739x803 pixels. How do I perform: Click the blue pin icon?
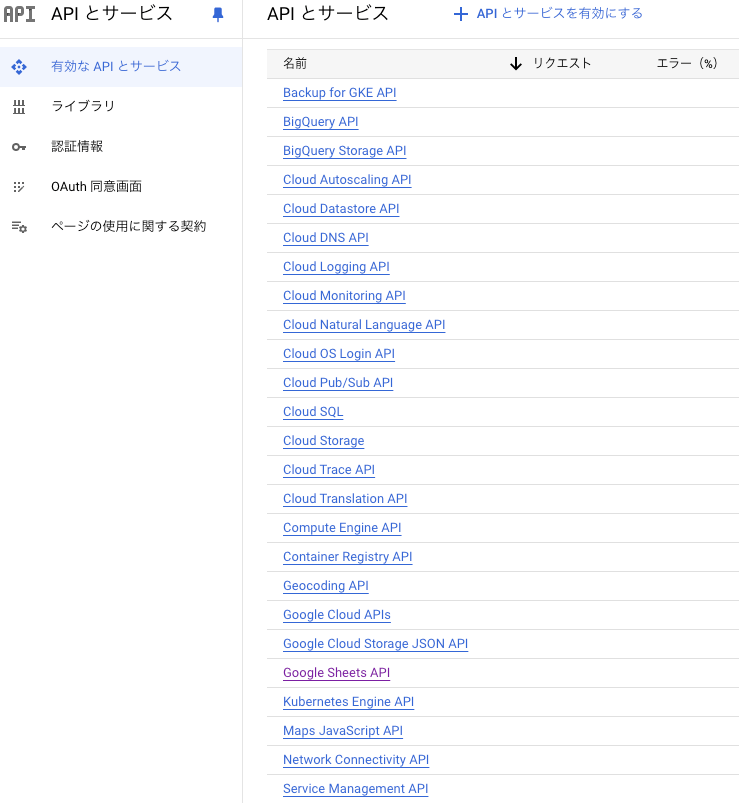click(218, 14)
